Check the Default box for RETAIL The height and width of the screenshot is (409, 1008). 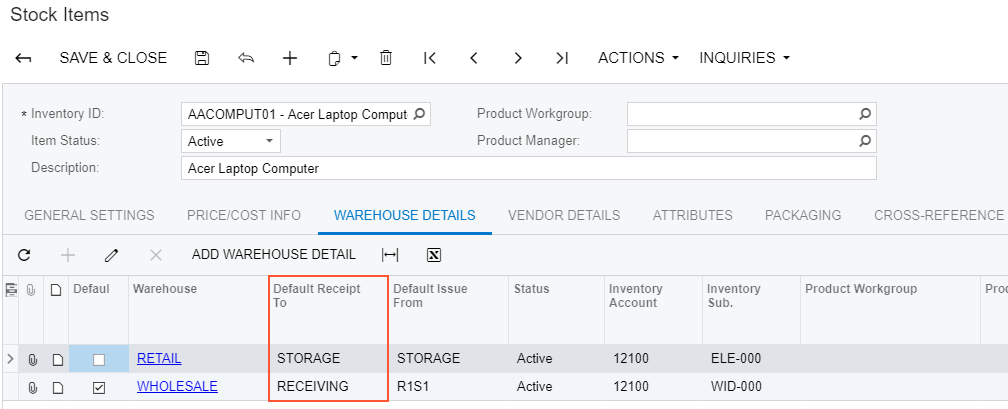98,359
